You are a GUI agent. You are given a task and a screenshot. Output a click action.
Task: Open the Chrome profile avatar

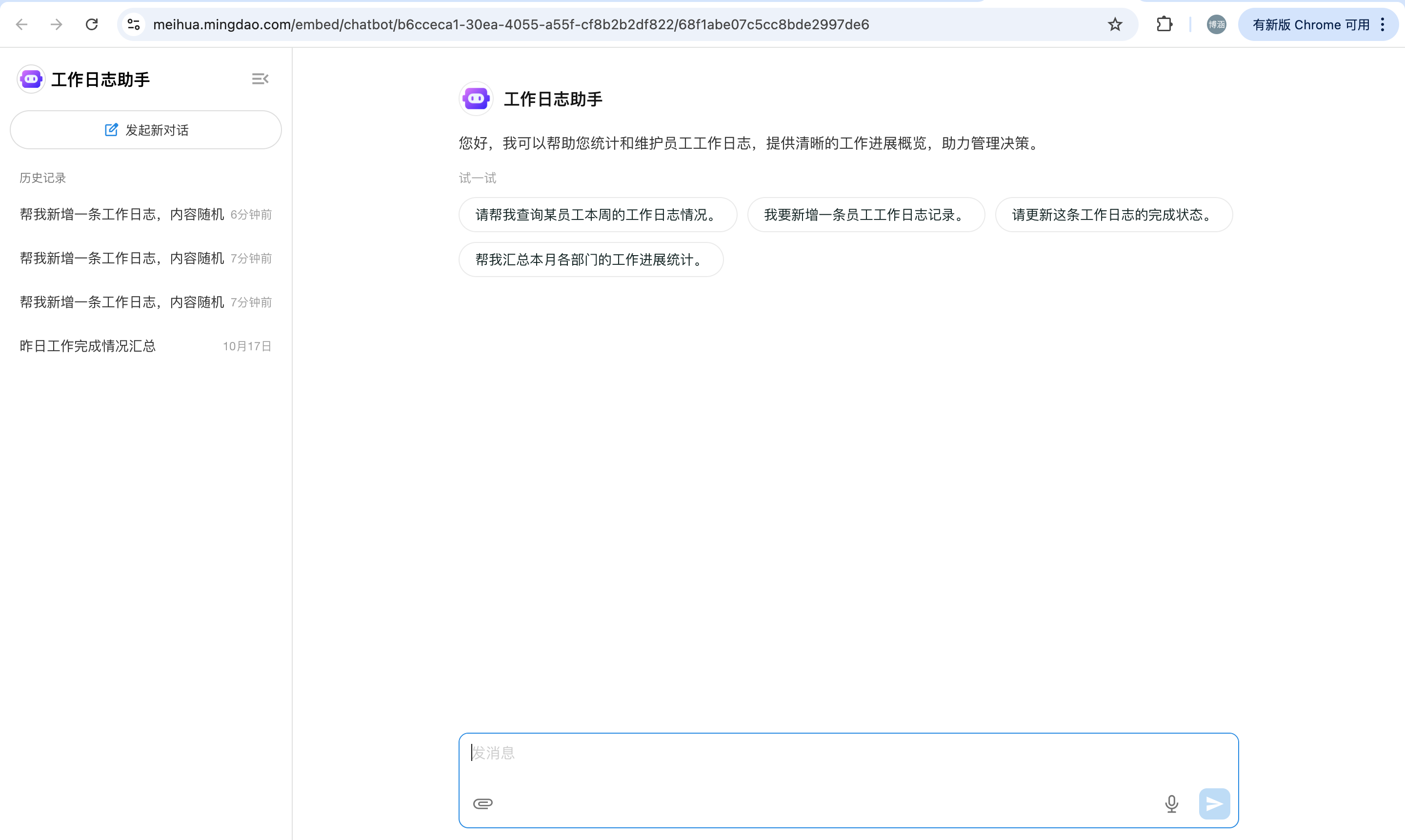click(x=1216, y=24)
